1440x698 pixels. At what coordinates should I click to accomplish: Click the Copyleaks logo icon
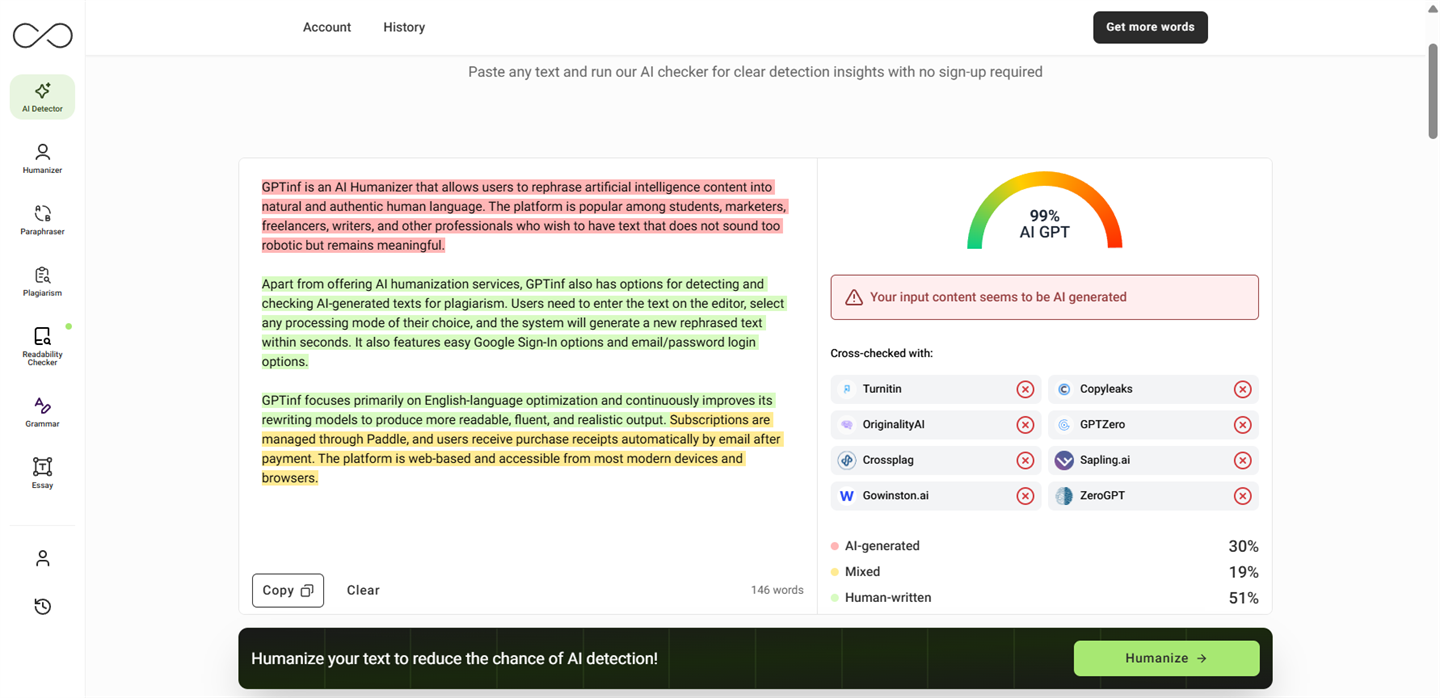point(1064,389)
